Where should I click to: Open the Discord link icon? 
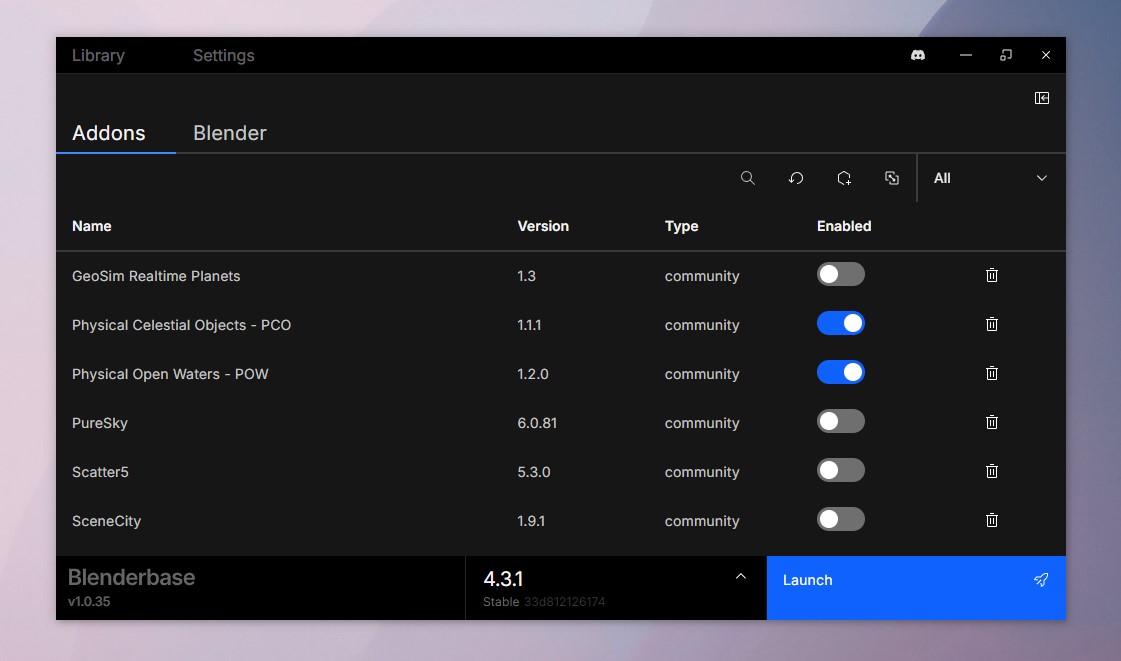(918, 55)
